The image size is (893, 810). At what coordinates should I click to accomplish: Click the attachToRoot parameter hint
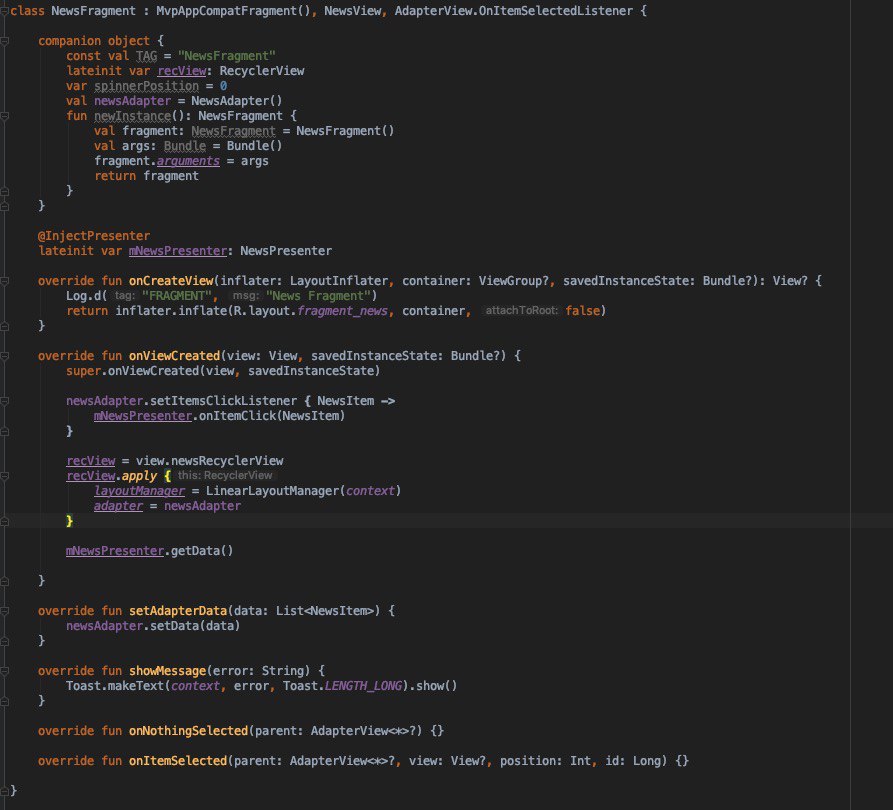click(x=521, y=310)
